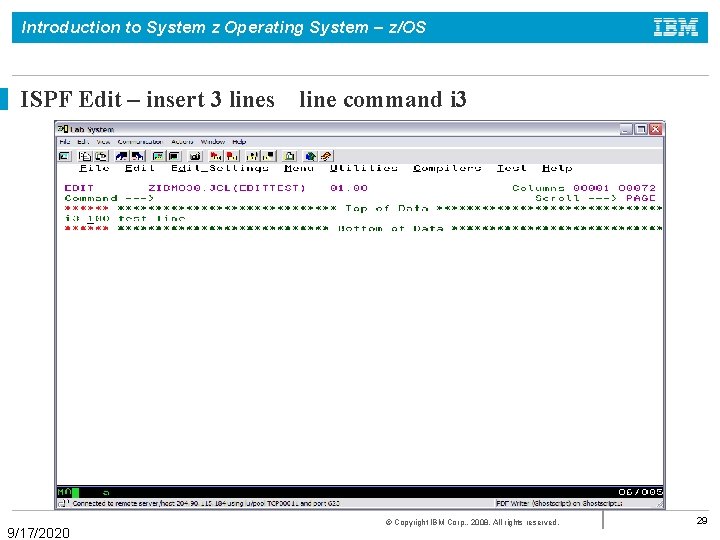Open emulator Edit menu in window menu bar
This screenshot has height=540, width=720.
(x=83, y=142)
